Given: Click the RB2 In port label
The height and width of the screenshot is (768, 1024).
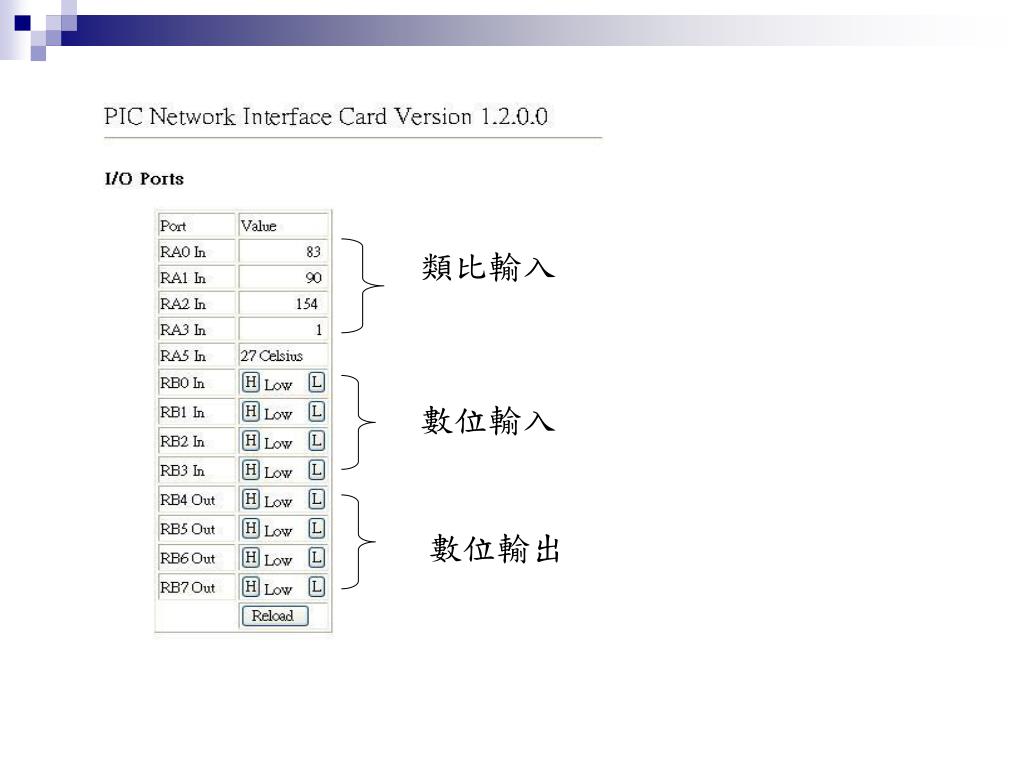Looking at the screenshot, I should (182, 441).
